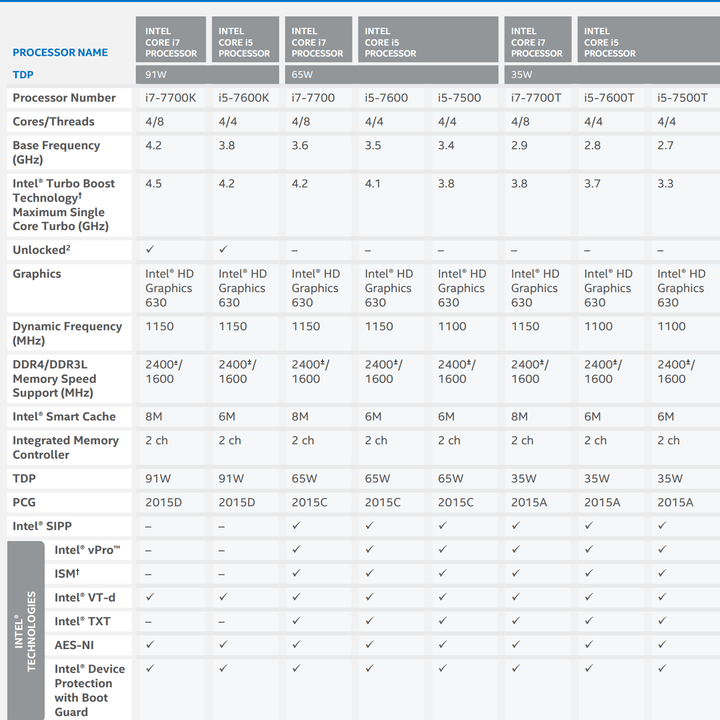The width and height of the screenshot is (720, 720).
Task: Click the 65W TDP row cell for i5-7600
Action: 377,478
